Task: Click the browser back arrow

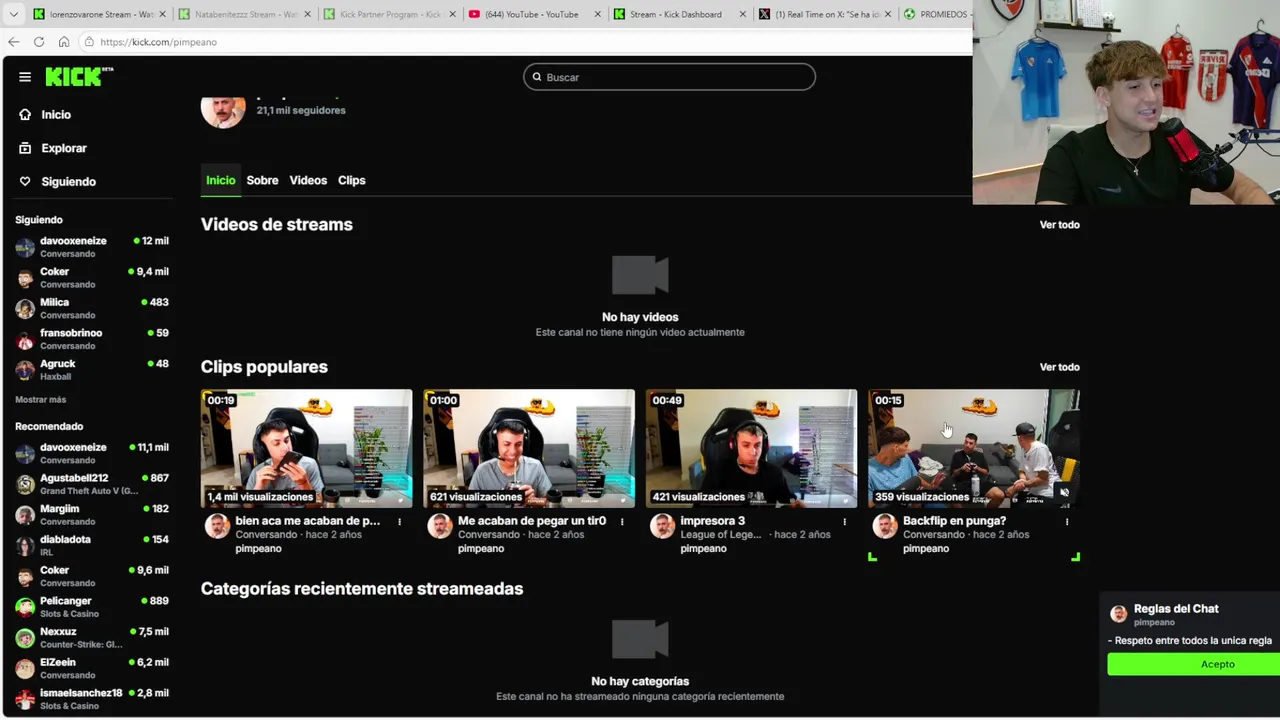Action: click(x=13, y=42)
